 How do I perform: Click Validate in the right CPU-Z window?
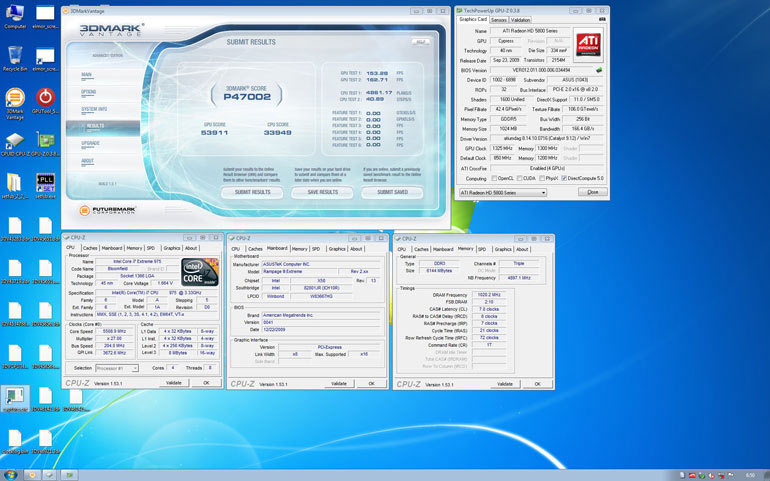pyautogui.click(x=505, y=384)
